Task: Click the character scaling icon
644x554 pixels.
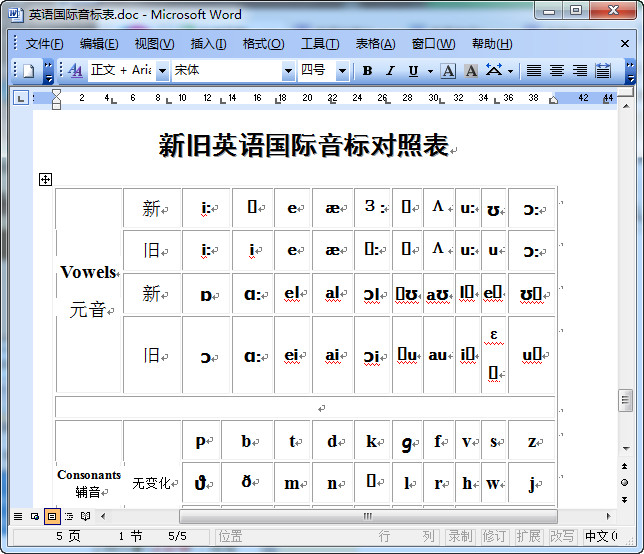Action: 494,70
